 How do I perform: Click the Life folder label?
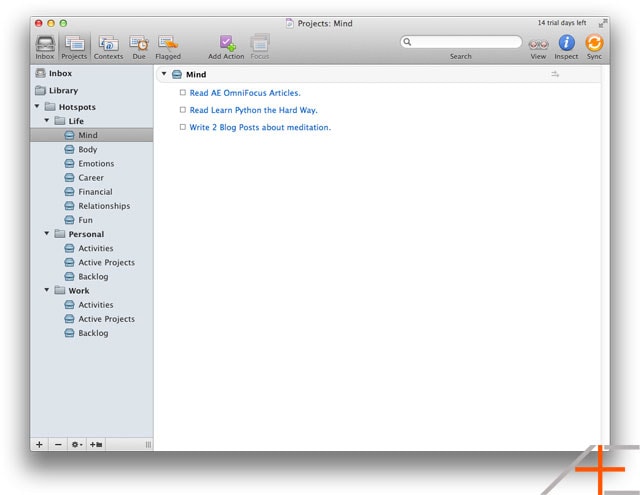[76, 121]
